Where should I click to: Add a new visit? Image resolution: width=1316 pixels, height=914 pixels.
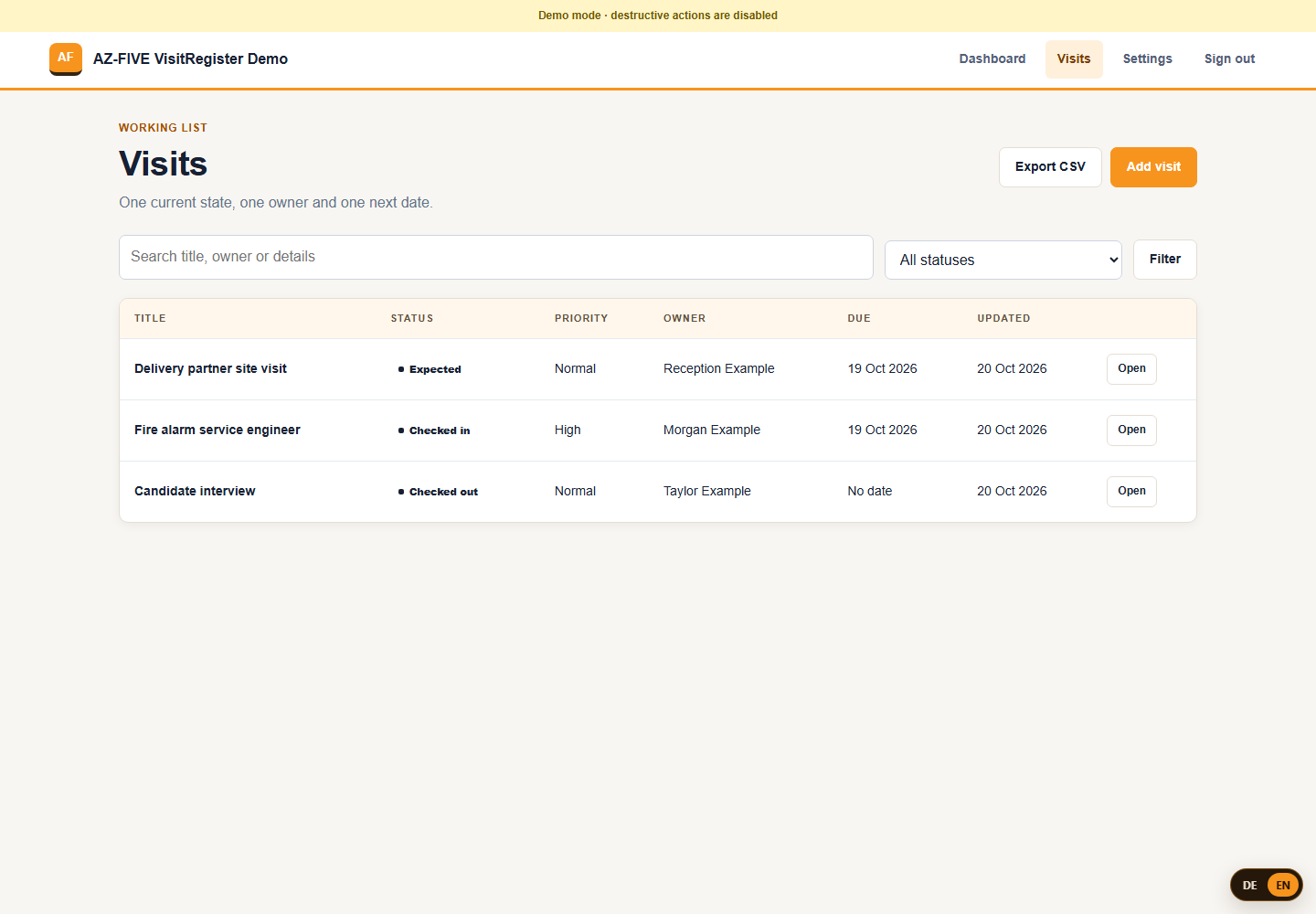[x=1153, y=167]
